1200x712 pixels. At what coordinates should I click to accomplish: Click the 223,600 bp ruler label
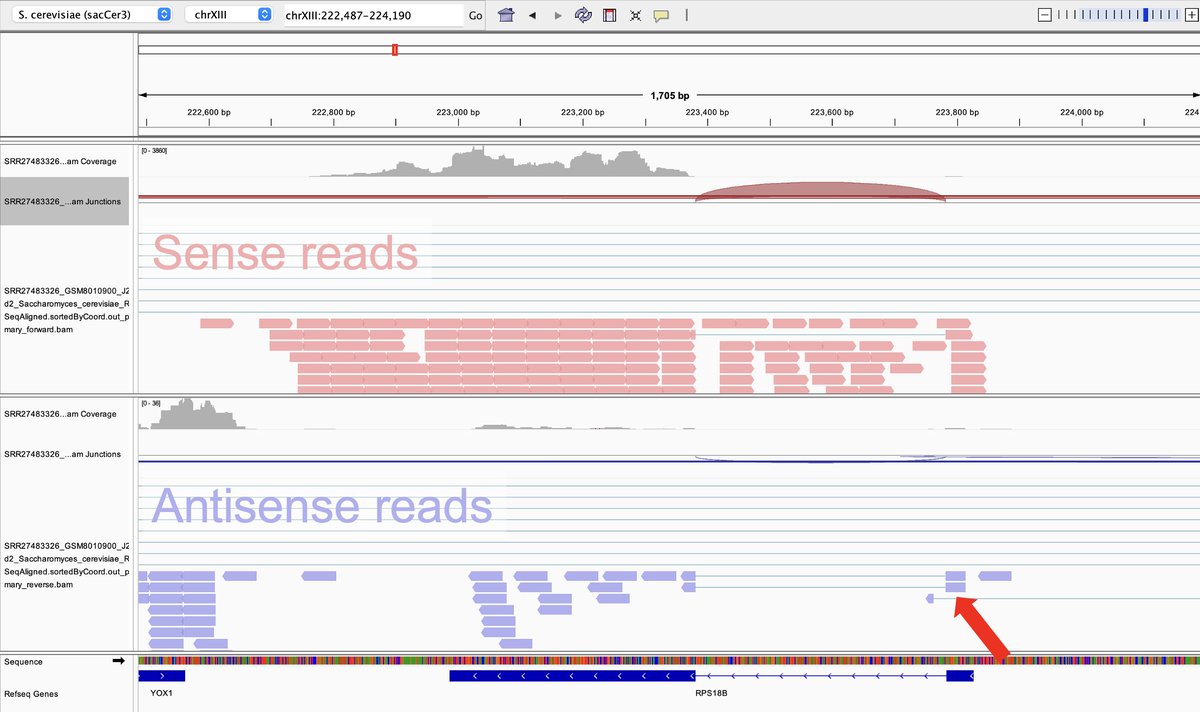pyautogui.click(x=832, y=112)
